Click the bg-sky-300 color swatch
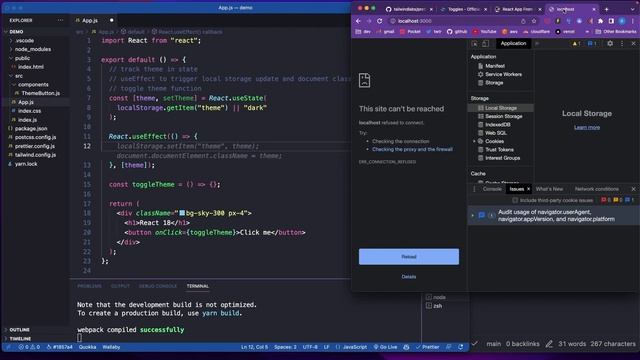 [182, 213]
